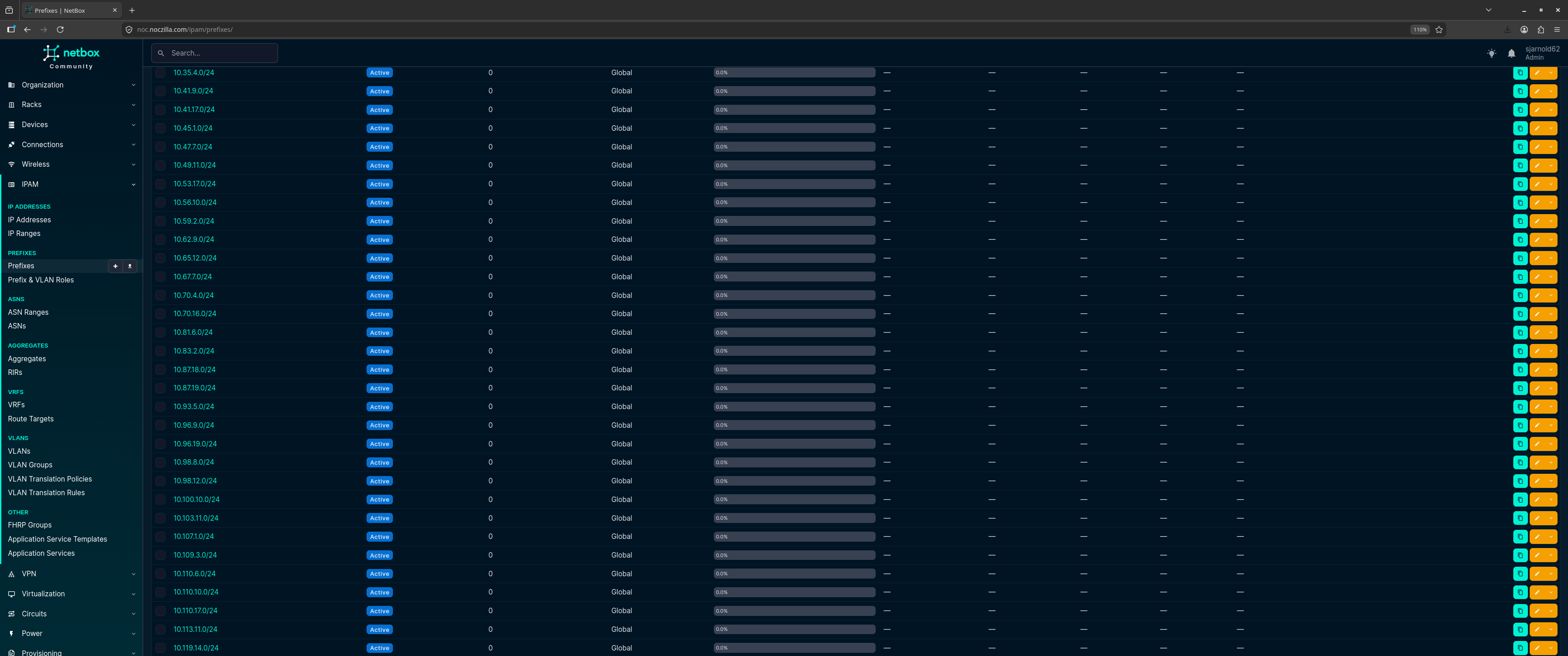
Task: Clone prefix 10.65.12.0/24 using copy icon
Action: click(x=1520, y=258)
